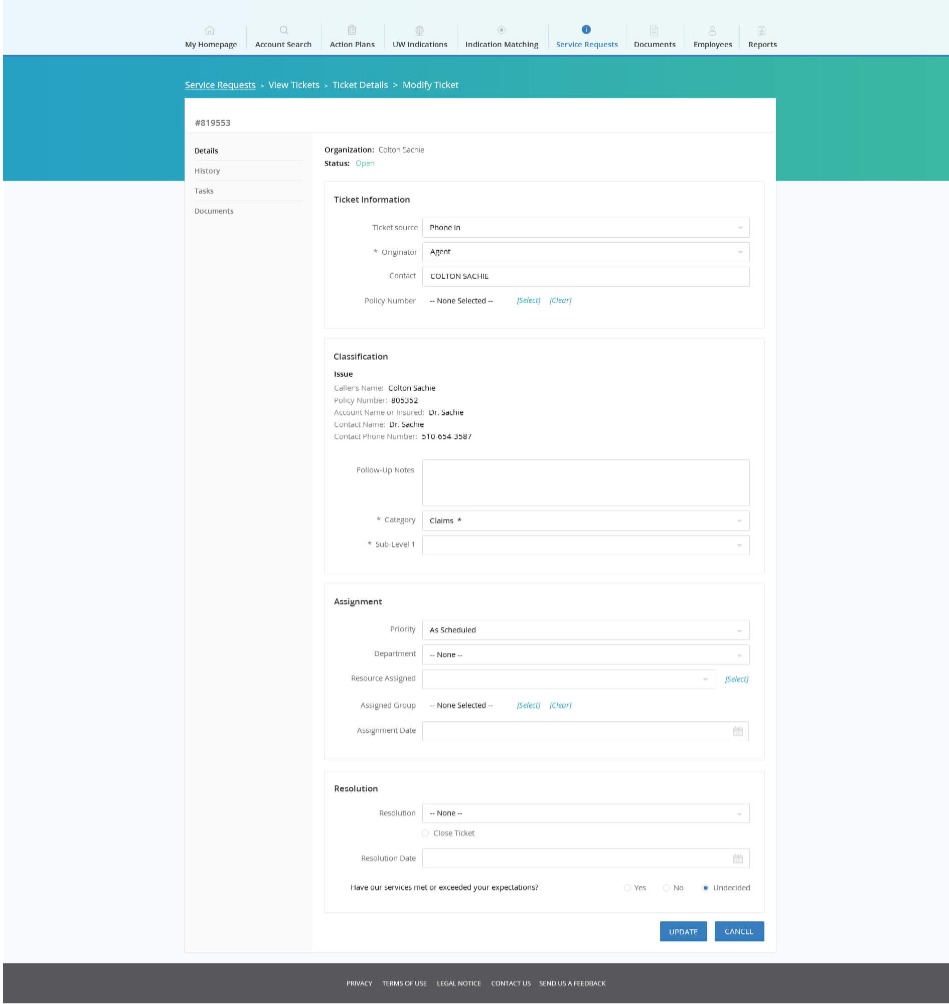Click Select link for Assigned Group

click(x=528, y=705)
